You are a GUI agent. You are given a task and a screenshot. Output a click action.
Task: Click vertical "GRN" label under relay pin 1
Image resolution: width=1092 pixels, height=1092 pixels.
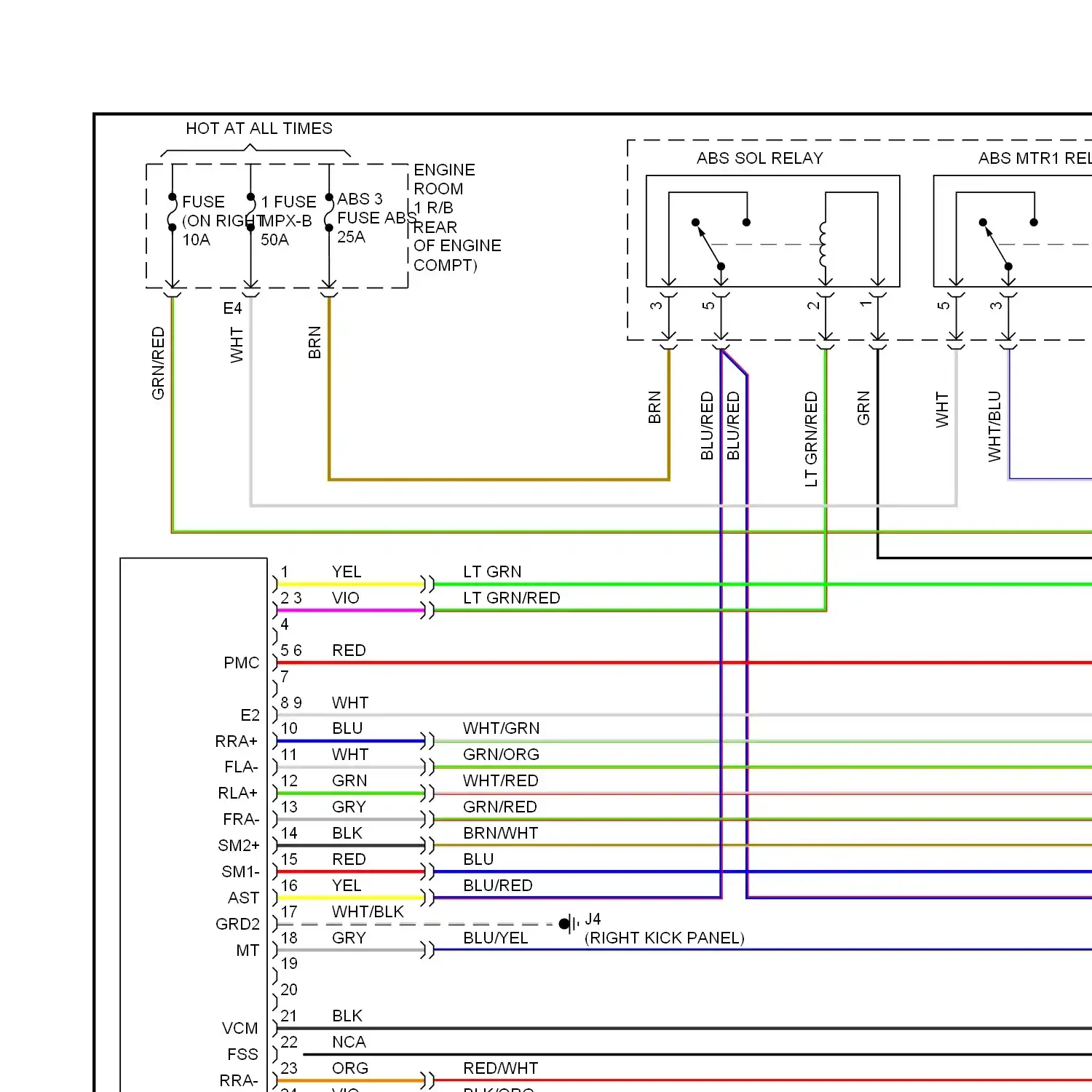coord(863,408)
